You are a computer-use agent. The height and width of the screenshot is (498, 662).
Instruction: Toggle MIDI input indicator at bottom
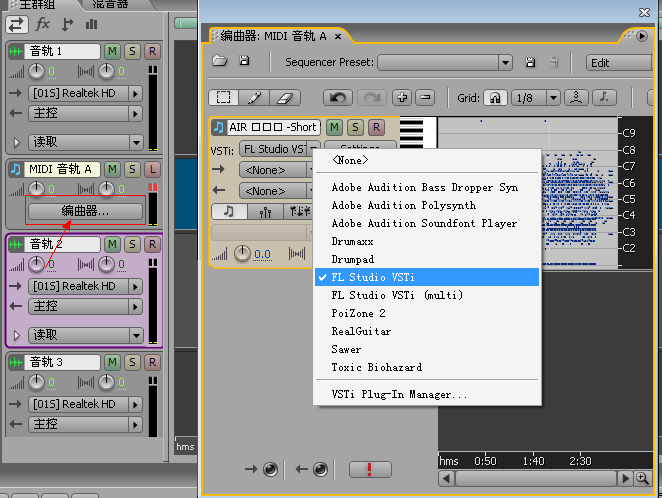(270, 469)
